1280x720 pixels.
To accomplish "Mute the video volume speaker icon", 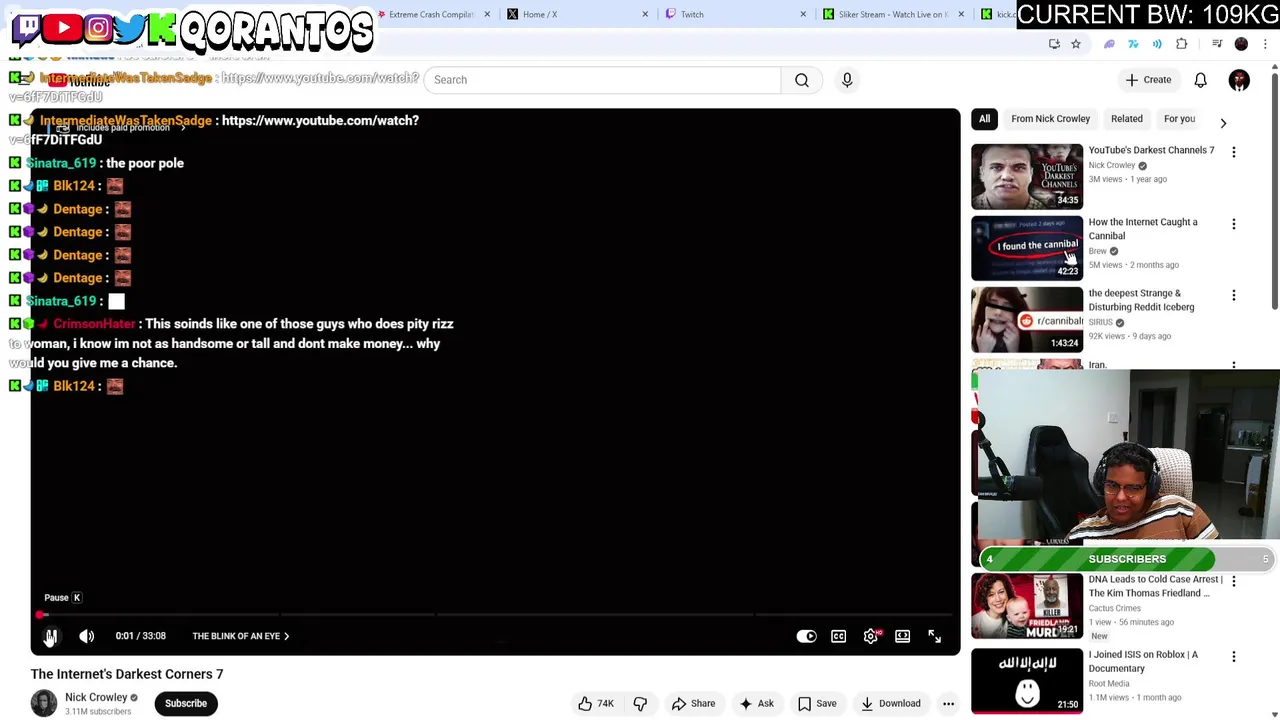I will click(x=87, y=636).
